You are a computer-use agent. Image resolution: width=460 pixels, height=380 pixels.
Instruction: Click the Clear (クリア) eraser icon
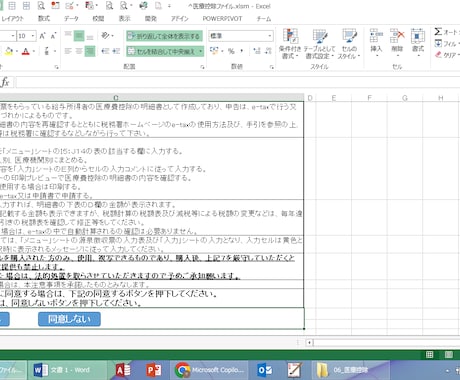click(x=438, y=55)
